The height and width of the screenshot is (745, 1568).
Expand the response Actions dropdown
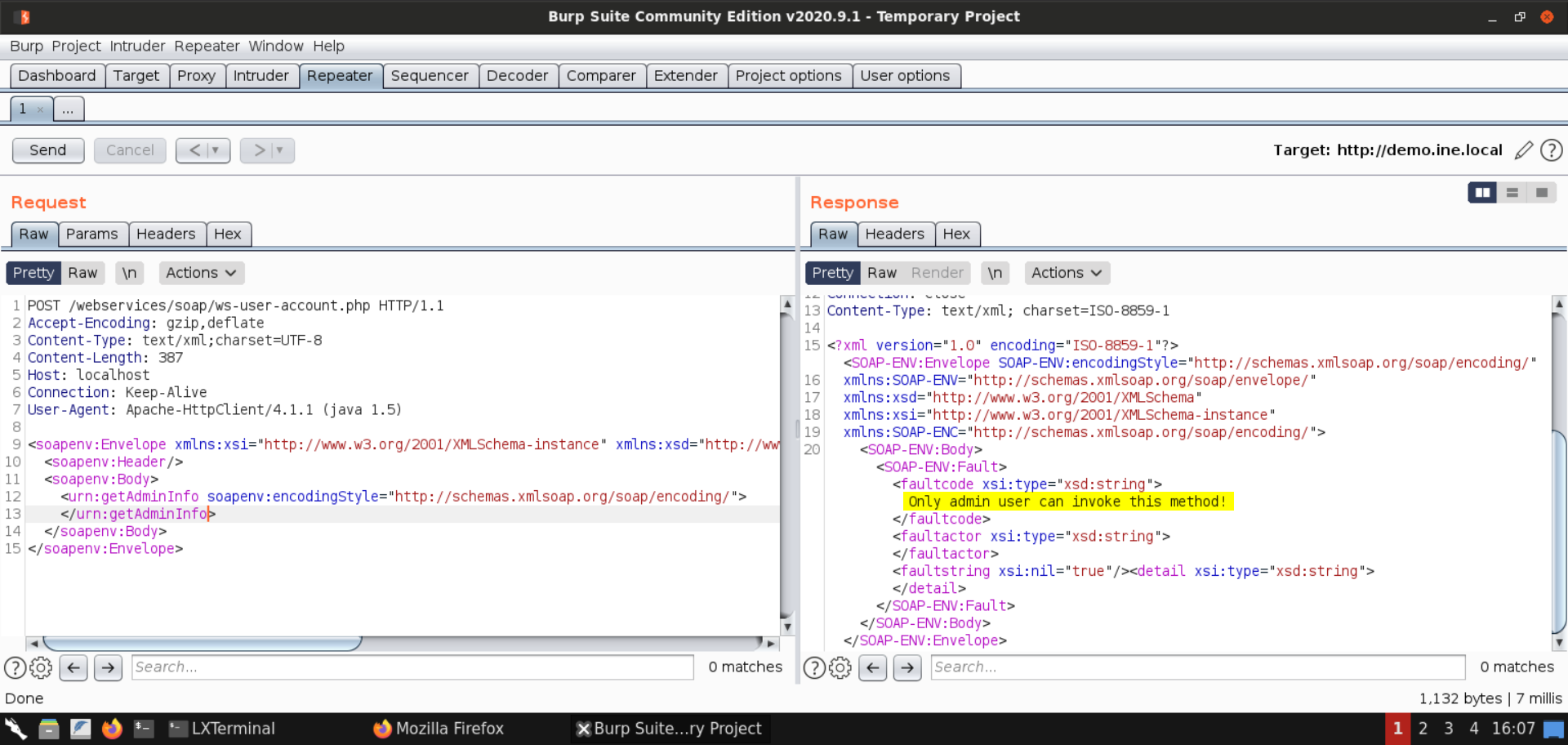point(1066,273)
